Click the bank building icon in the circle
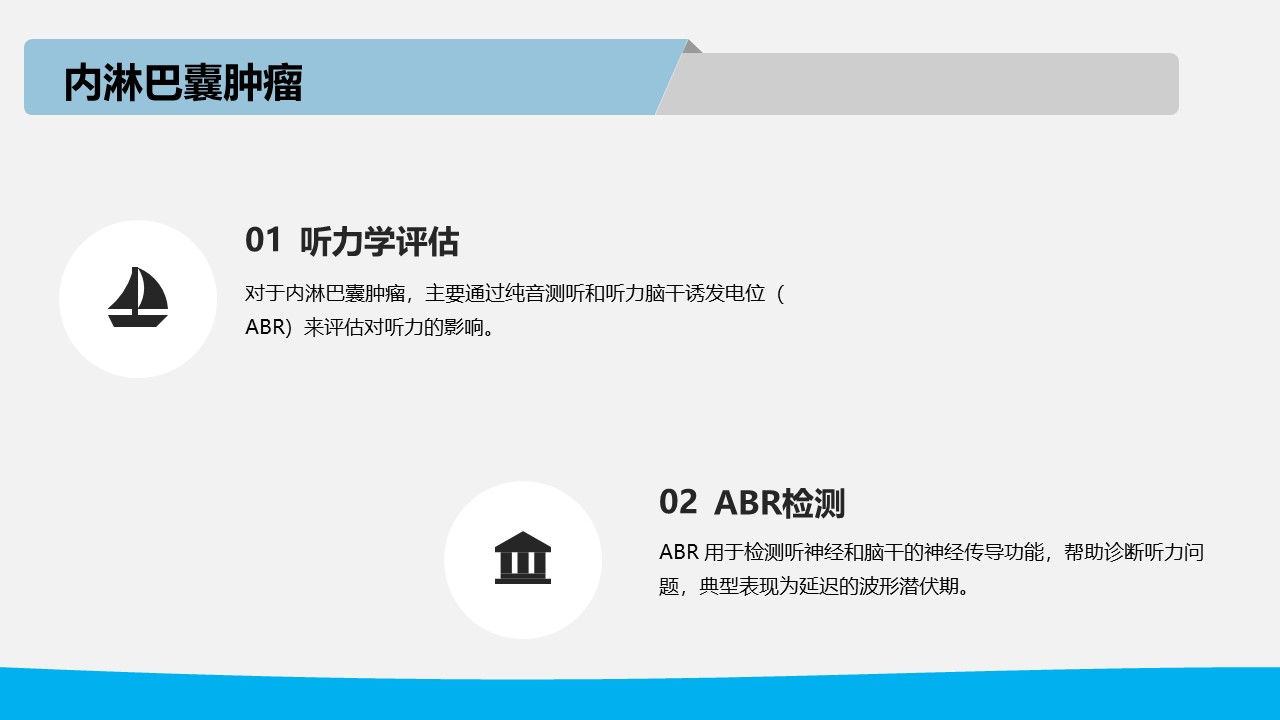Image resolution: width=1280 pixels, height=720 pixels. (x=523, y=557)
